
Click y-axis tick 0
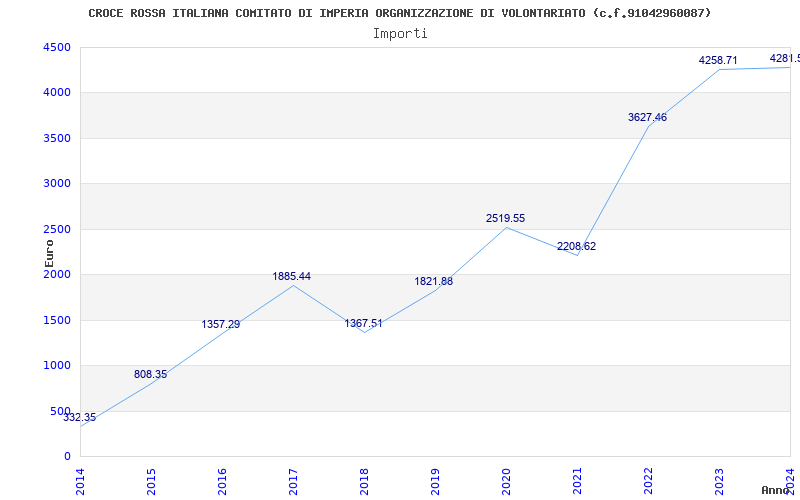click(67, 457)
